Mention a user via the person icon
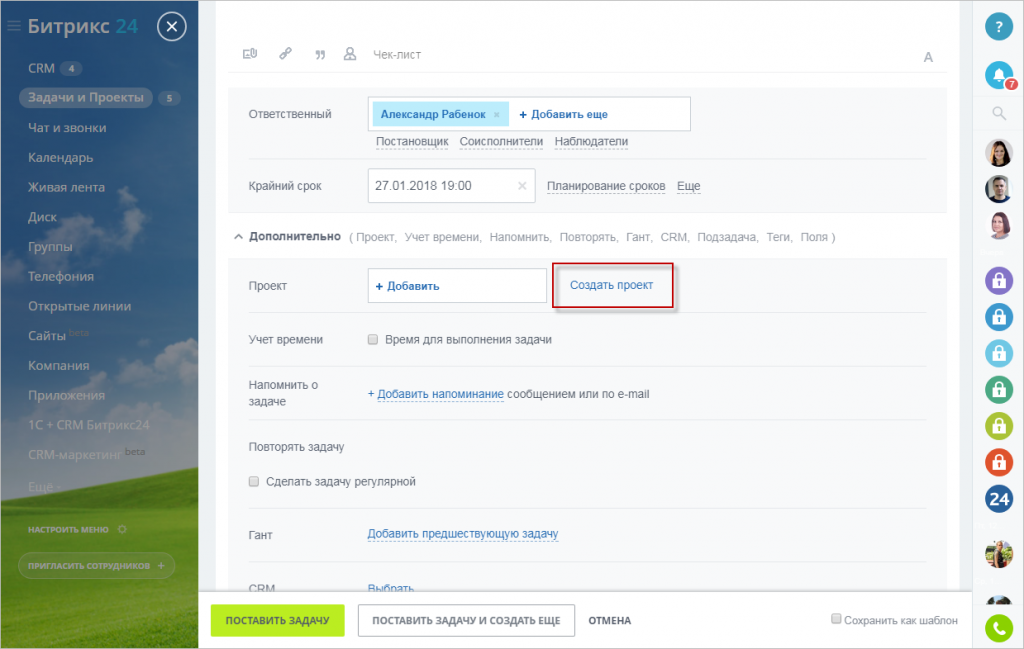 (350, 54)
